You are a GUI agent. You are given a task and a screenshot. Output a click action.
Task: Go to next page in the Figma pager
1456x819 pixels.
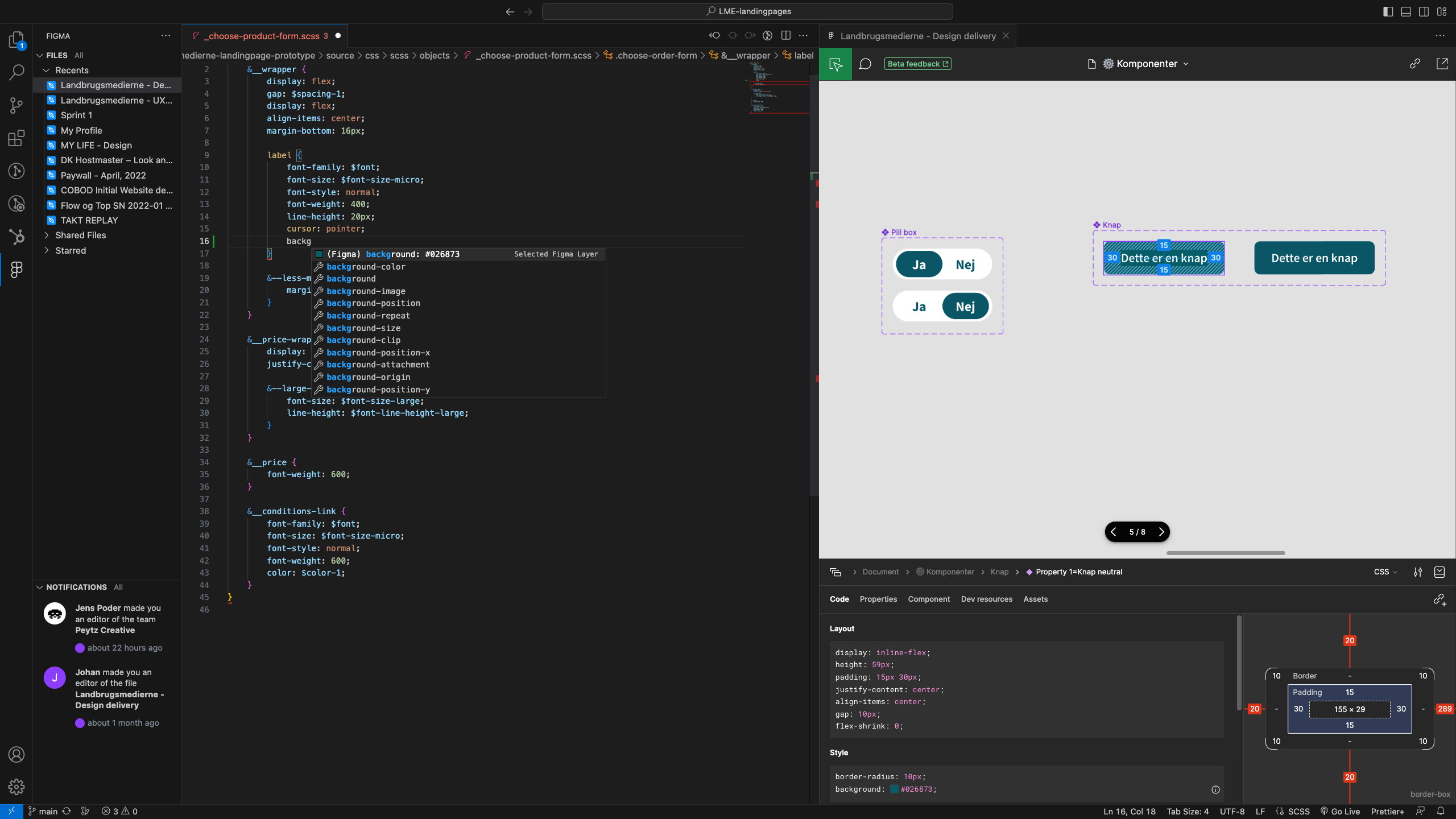click(x=1161, y=532)
